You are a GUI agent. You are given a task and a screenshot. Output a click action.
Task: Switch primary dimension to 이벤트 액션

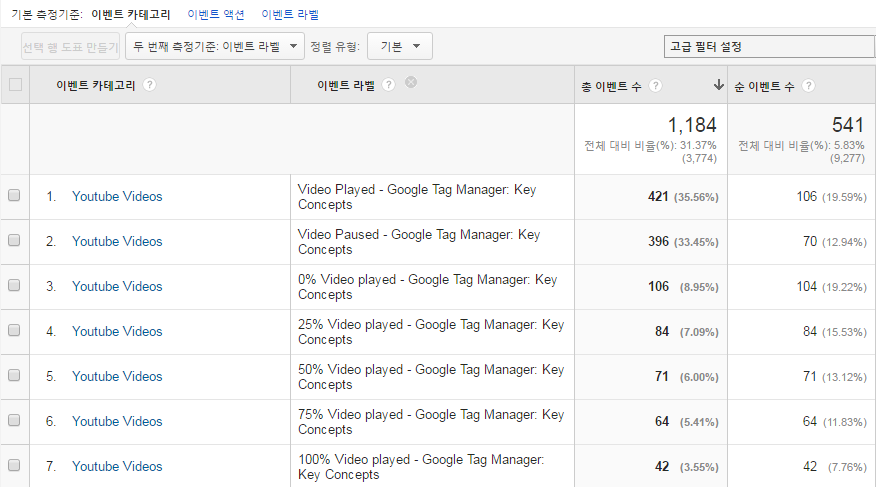coord(216,15)
